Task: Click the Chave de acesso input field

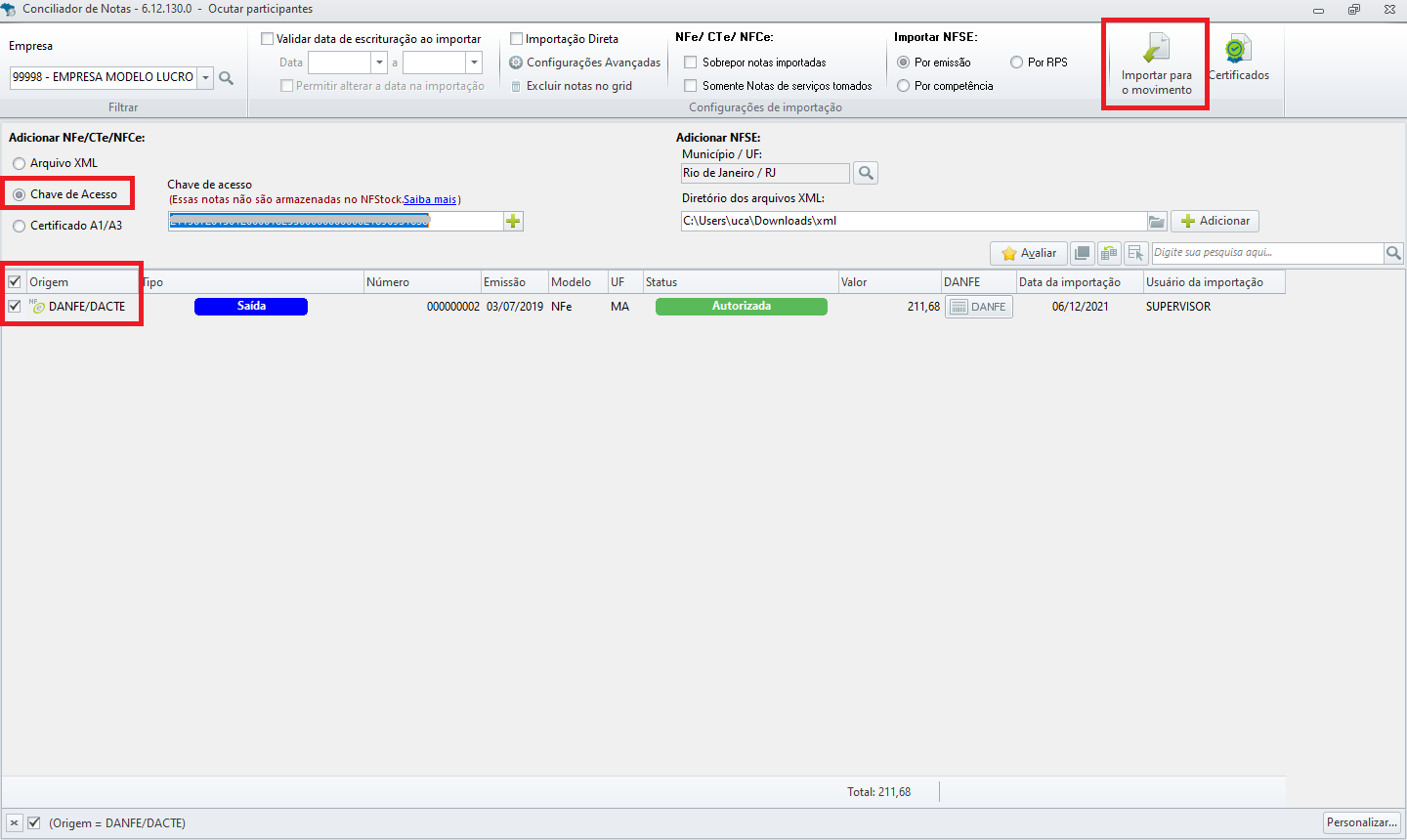Action: [336, 222]
